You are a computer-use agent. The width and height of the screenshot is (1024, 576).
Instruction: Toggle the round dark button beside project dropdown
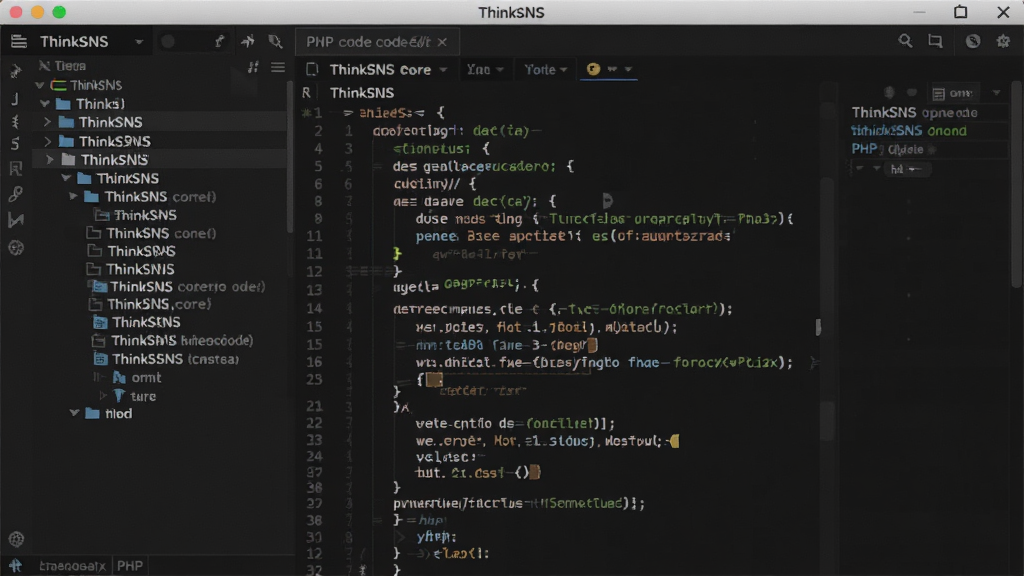click(168, 42)
